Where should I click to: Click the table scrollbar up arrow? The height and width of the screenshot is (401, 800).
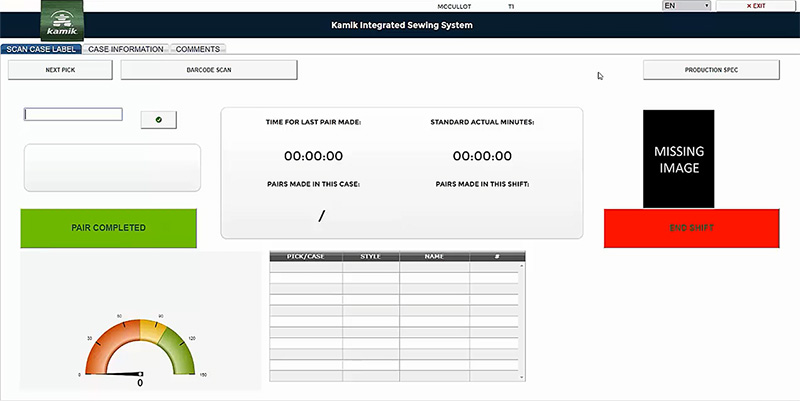pos(521,265)
